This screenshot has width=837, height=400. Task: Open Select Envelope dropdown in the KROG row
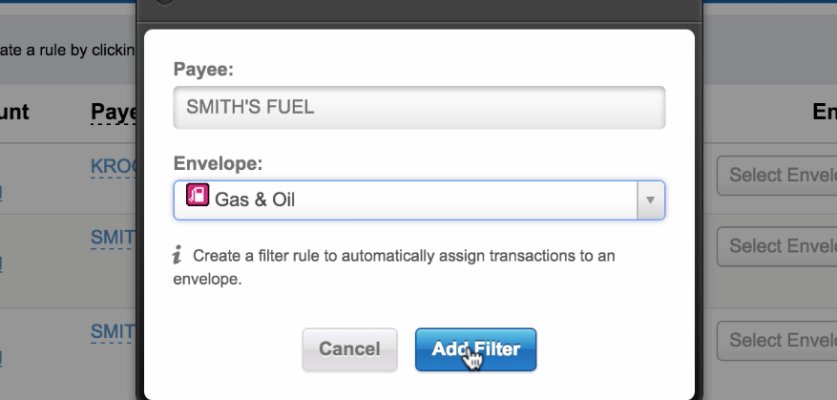(777, 175)
